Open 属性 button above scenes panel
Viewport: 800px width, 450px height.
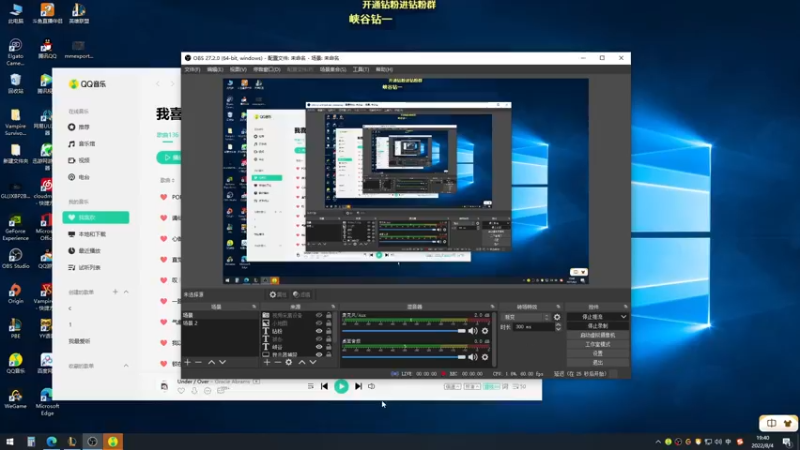[278, 294]
